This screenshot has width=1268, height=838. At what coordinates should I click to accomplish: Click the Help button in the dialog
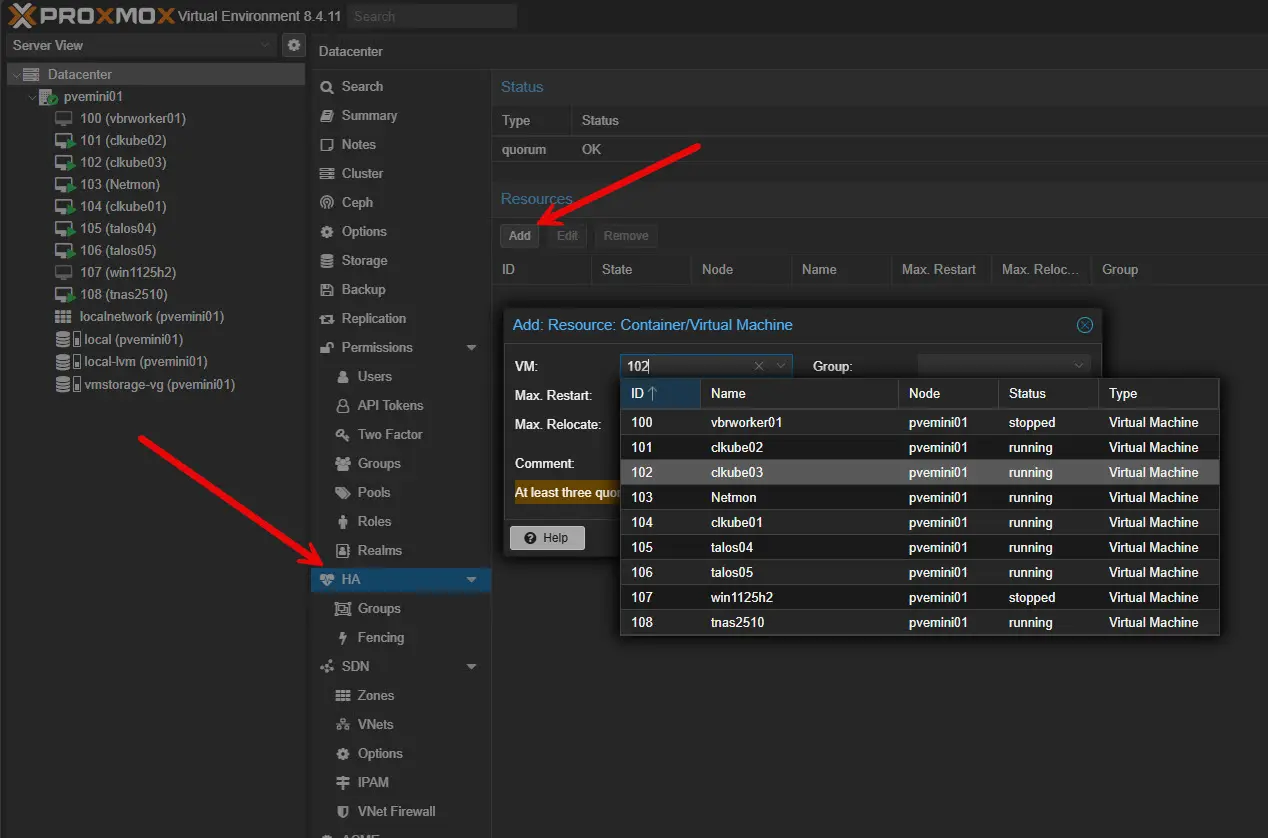pyautogui.click(x=547, y=538)
